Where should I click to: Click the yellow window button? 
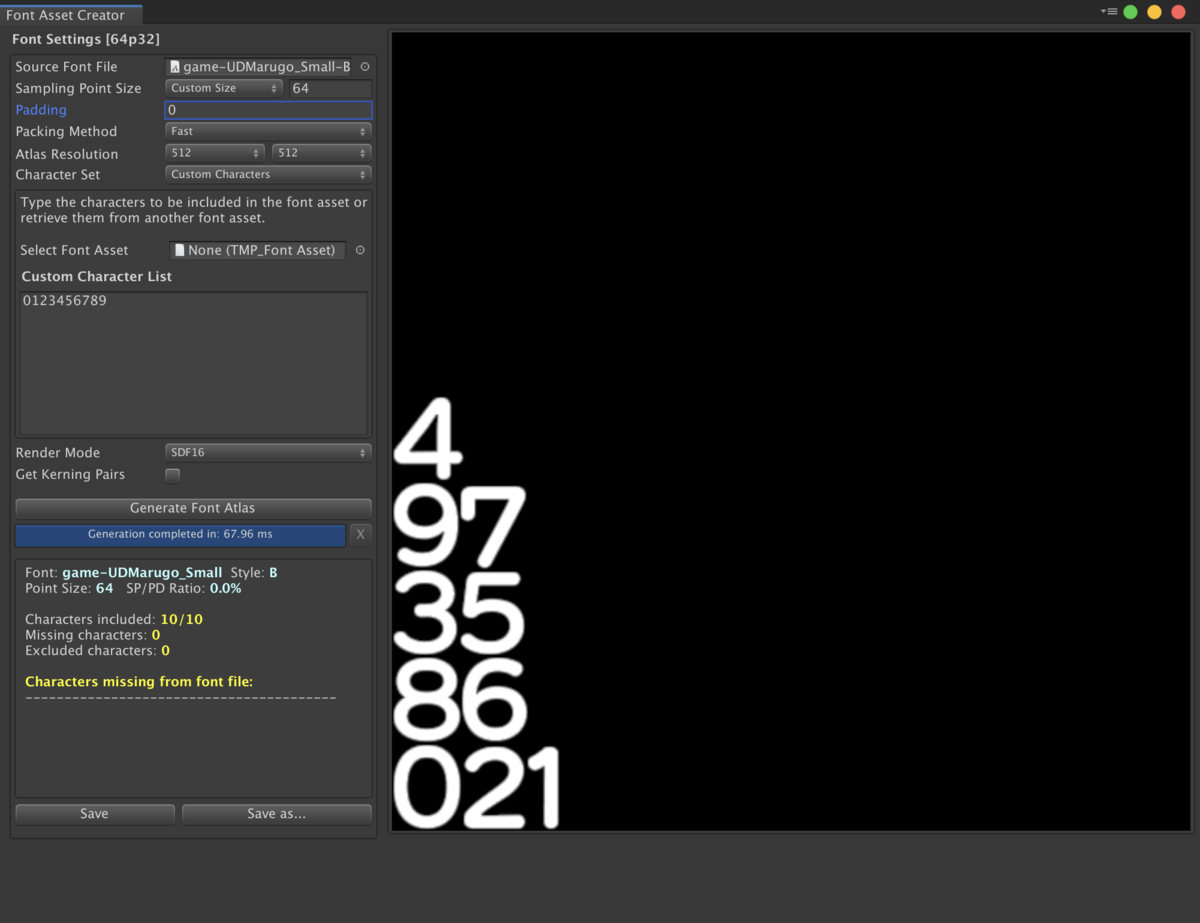click(1154, 12)
